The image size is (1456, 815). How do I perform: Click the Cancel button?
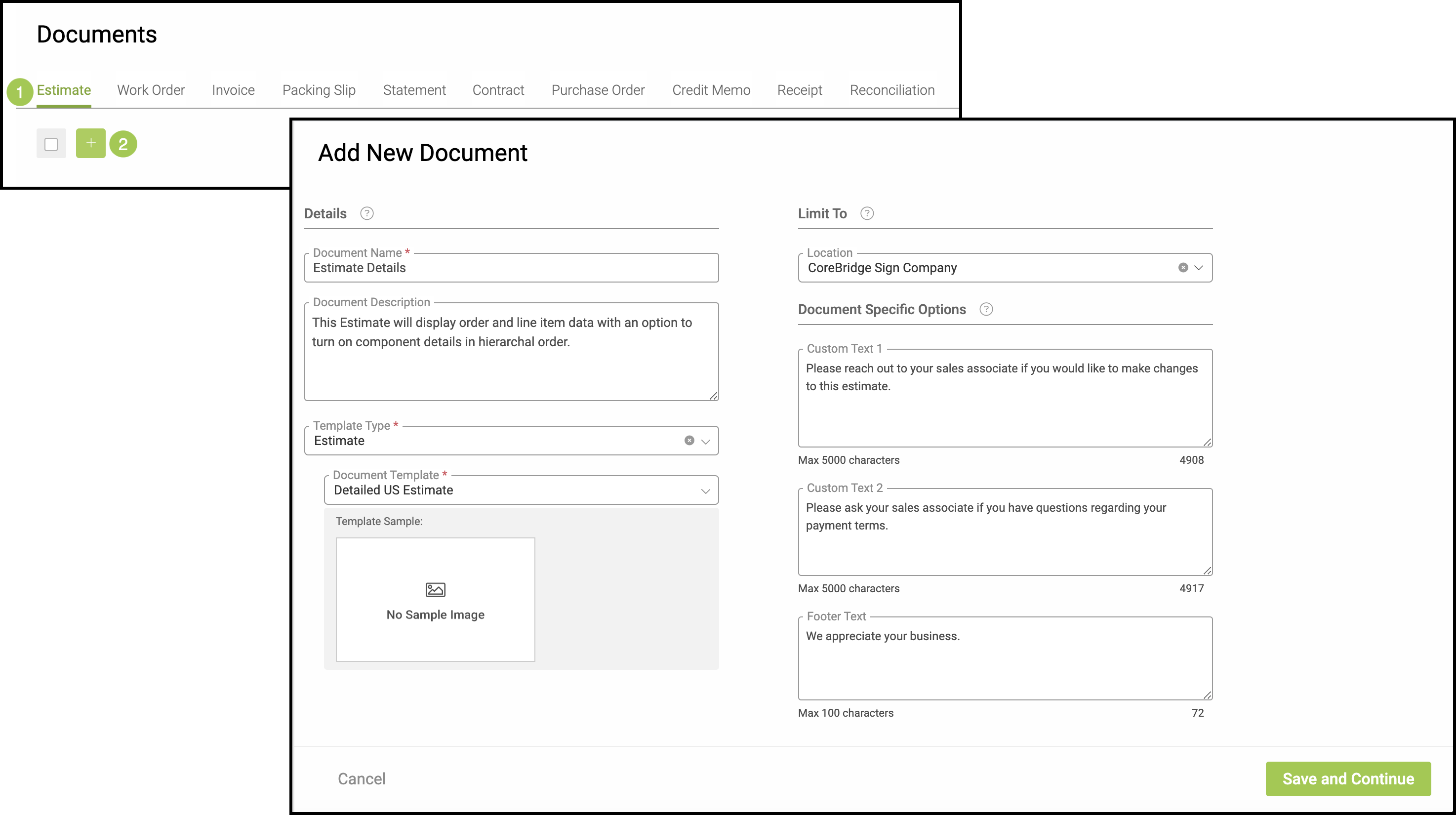pos(361,778)
